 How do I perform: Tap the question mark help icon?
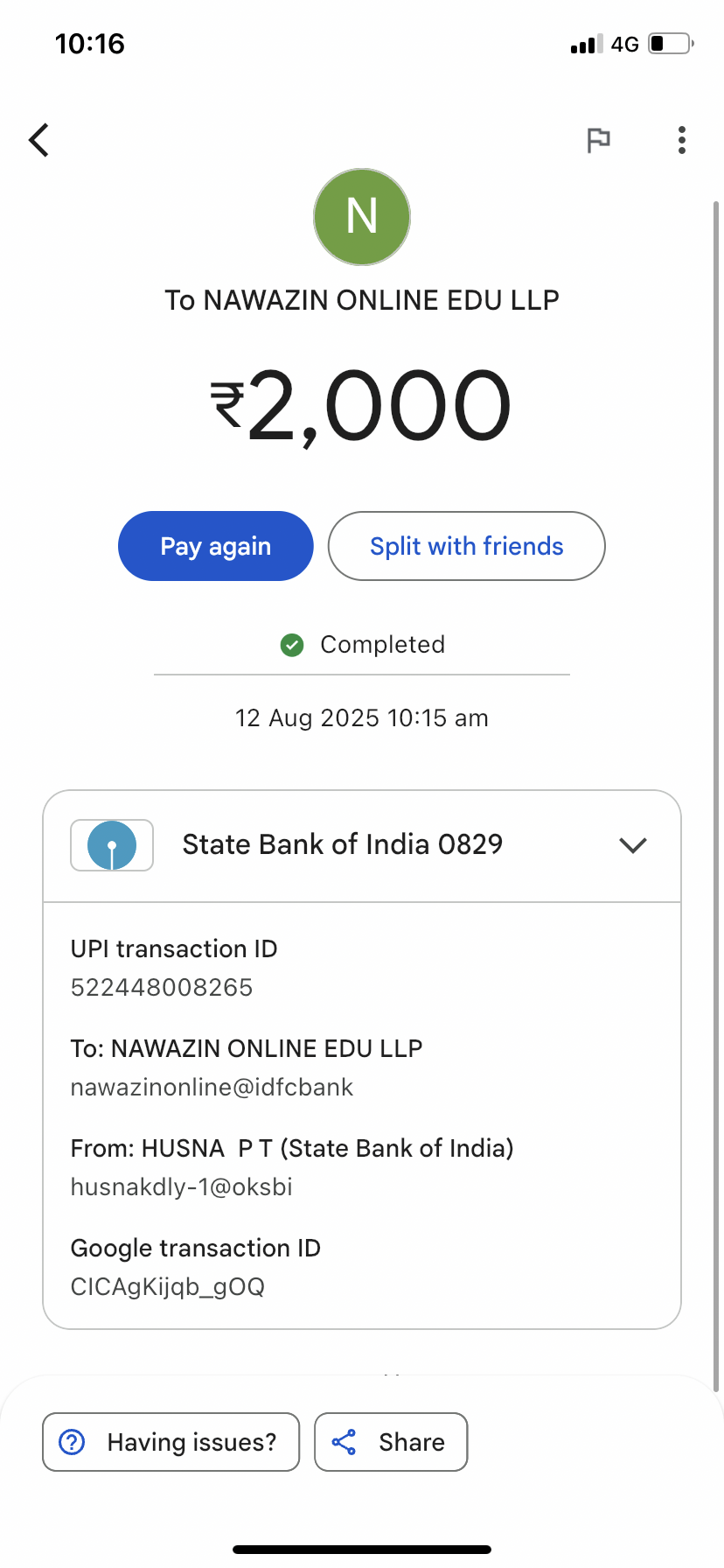(72, 1442)
